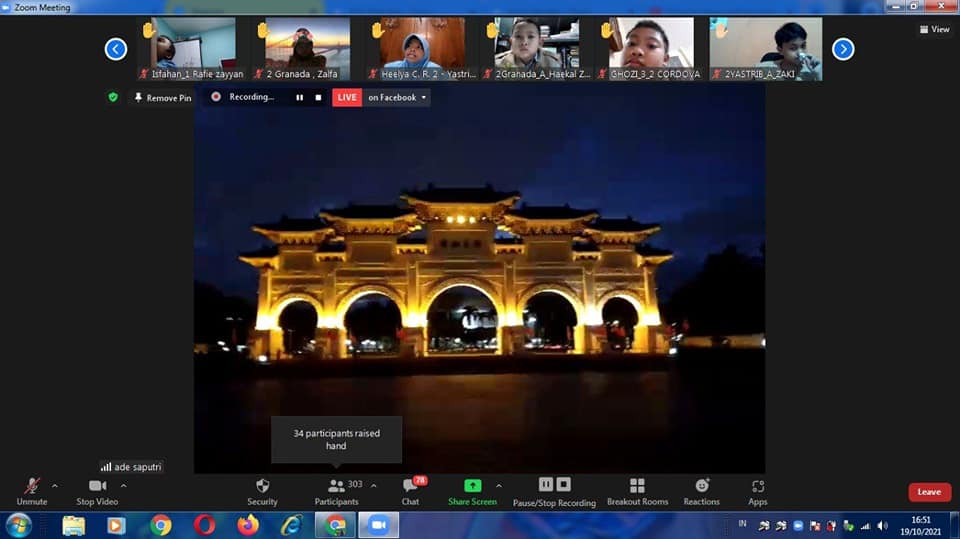Click network signal icon in system tray
960x539 pixels.
pos(865,526)
